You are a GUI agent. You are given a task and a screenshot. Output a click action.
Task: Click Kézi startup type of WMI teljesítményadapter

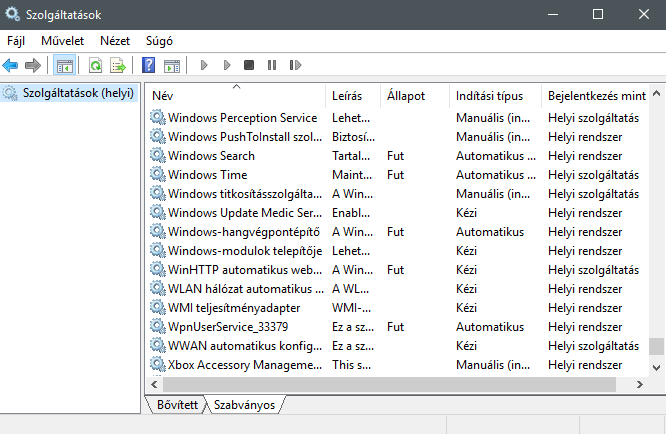click(x=466, y=308)
